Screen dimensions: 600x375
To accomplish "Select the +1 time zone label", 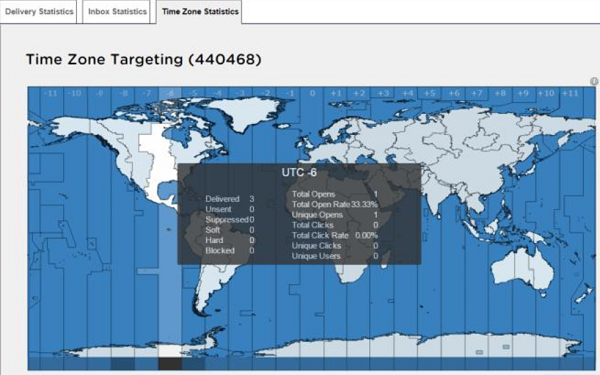I will click(336, 93).
